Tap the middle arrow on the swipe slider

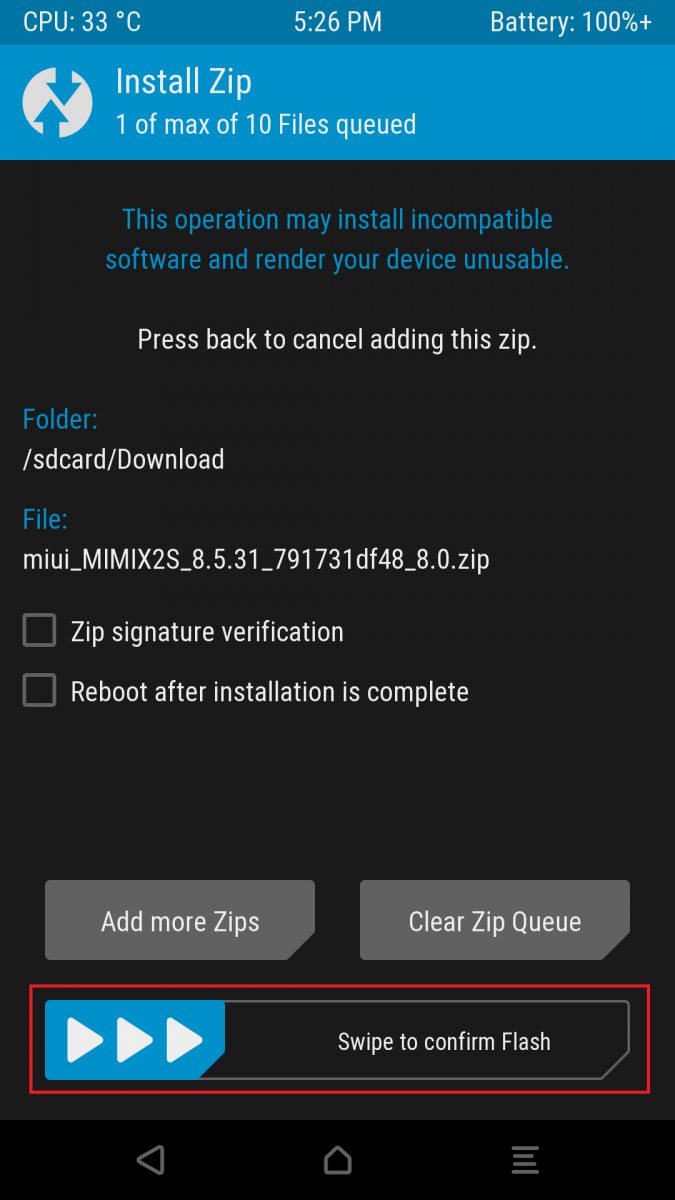(x=135, y=1040)
